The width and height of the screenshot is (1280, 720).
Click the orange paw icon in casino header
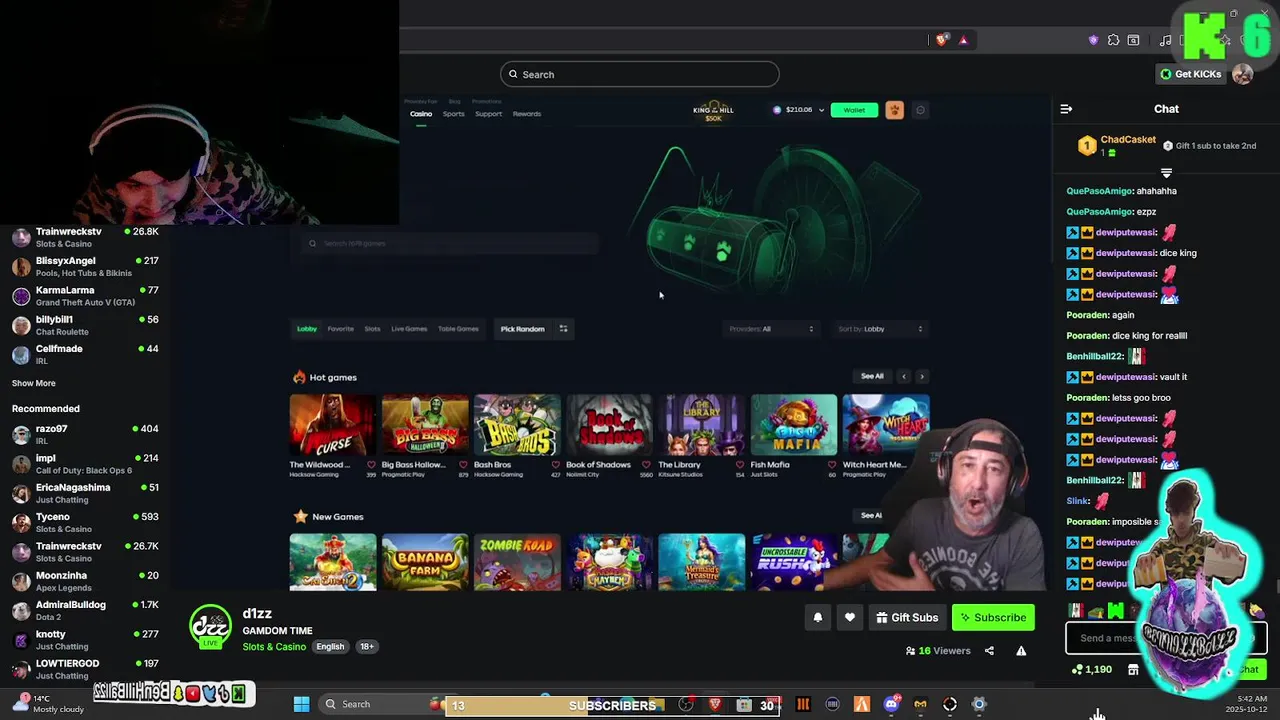894,110
